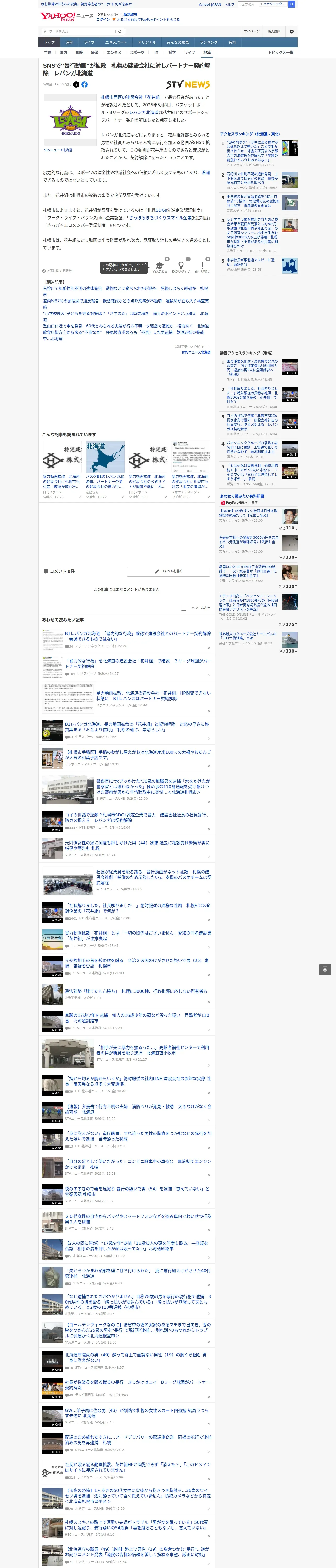The width and height of the screenshot is (336, 1568).
Task: Open マイページ button
Action: coord(252,31)
